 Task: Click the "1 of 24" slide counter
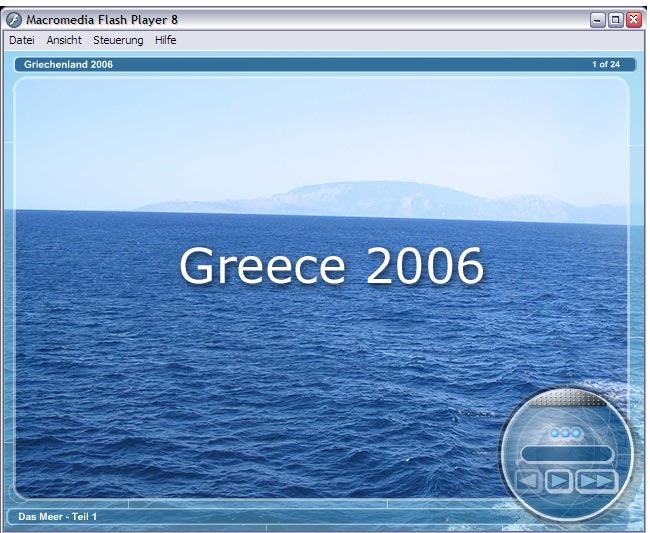pos(606,64)
